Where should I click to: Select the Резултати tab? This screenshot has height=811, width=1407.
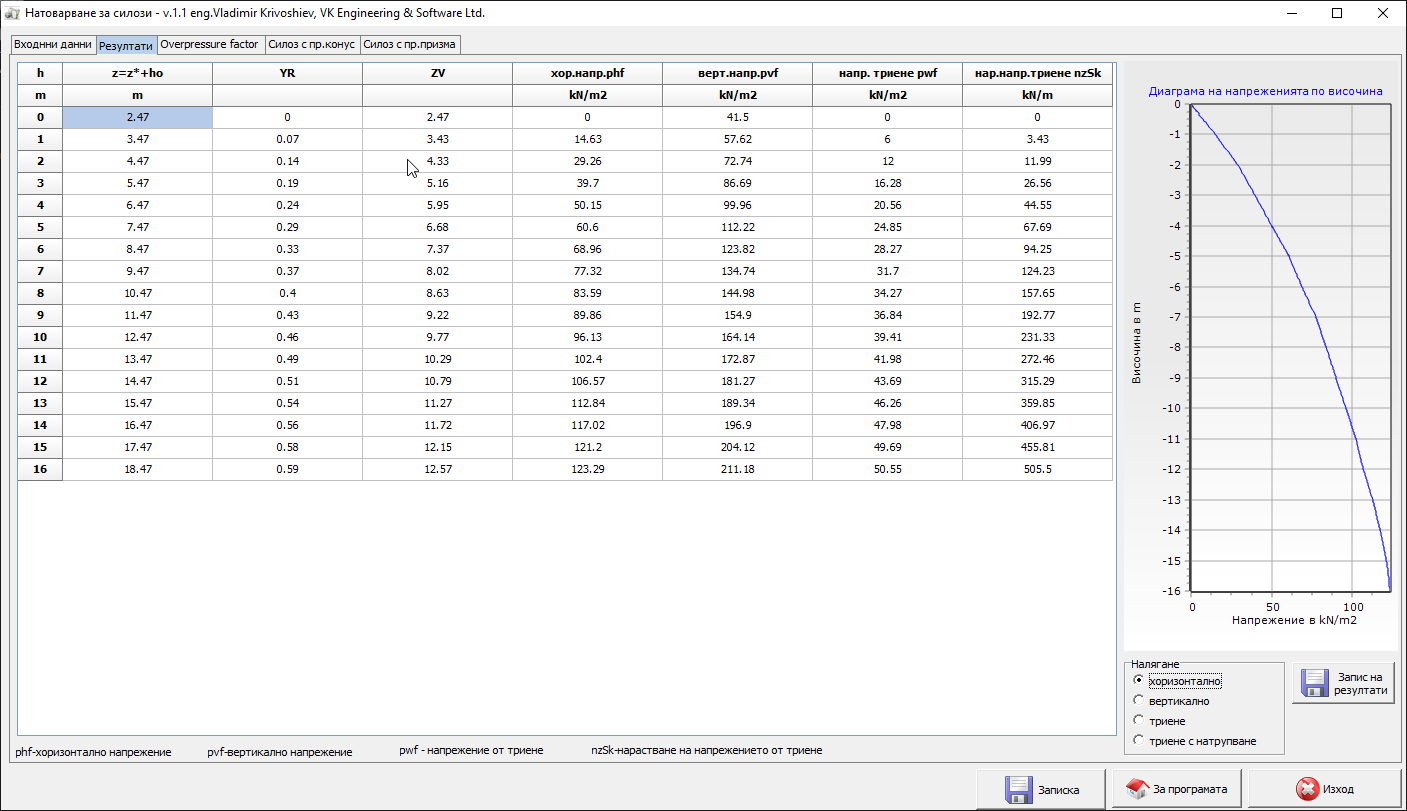point(126,46)
